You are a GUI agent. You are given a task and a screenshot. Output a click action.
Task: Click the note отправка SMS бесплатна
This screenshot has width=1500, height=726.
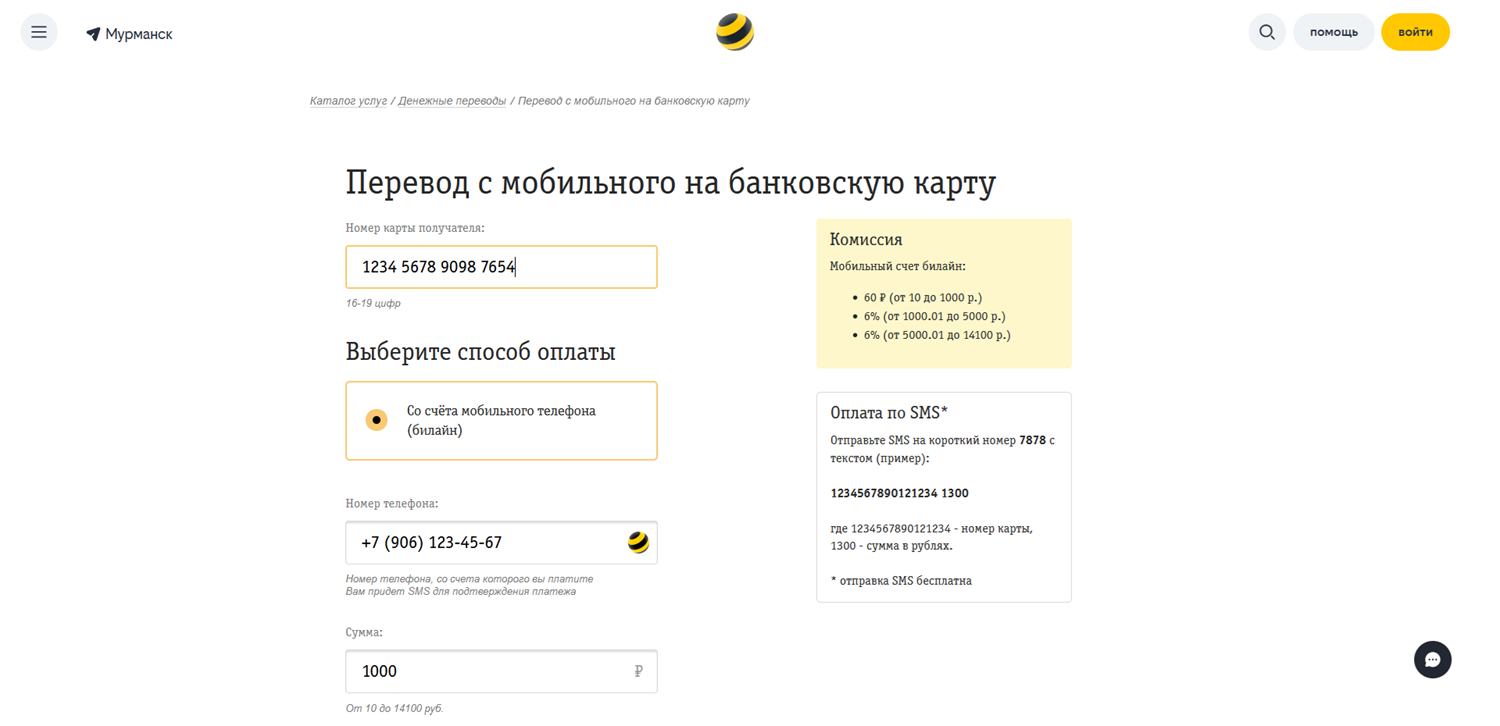tap(901, 581)
